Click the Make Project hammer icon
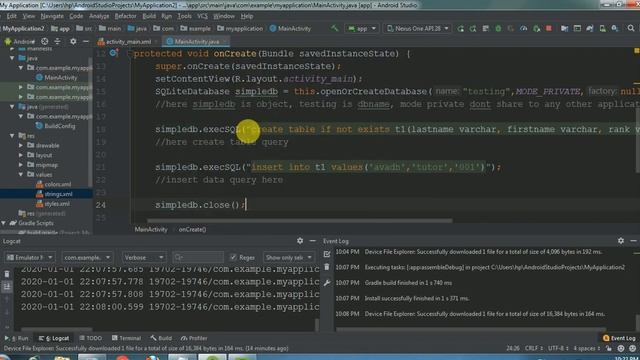Screen dimensions: 640x360 click(335, 28)
